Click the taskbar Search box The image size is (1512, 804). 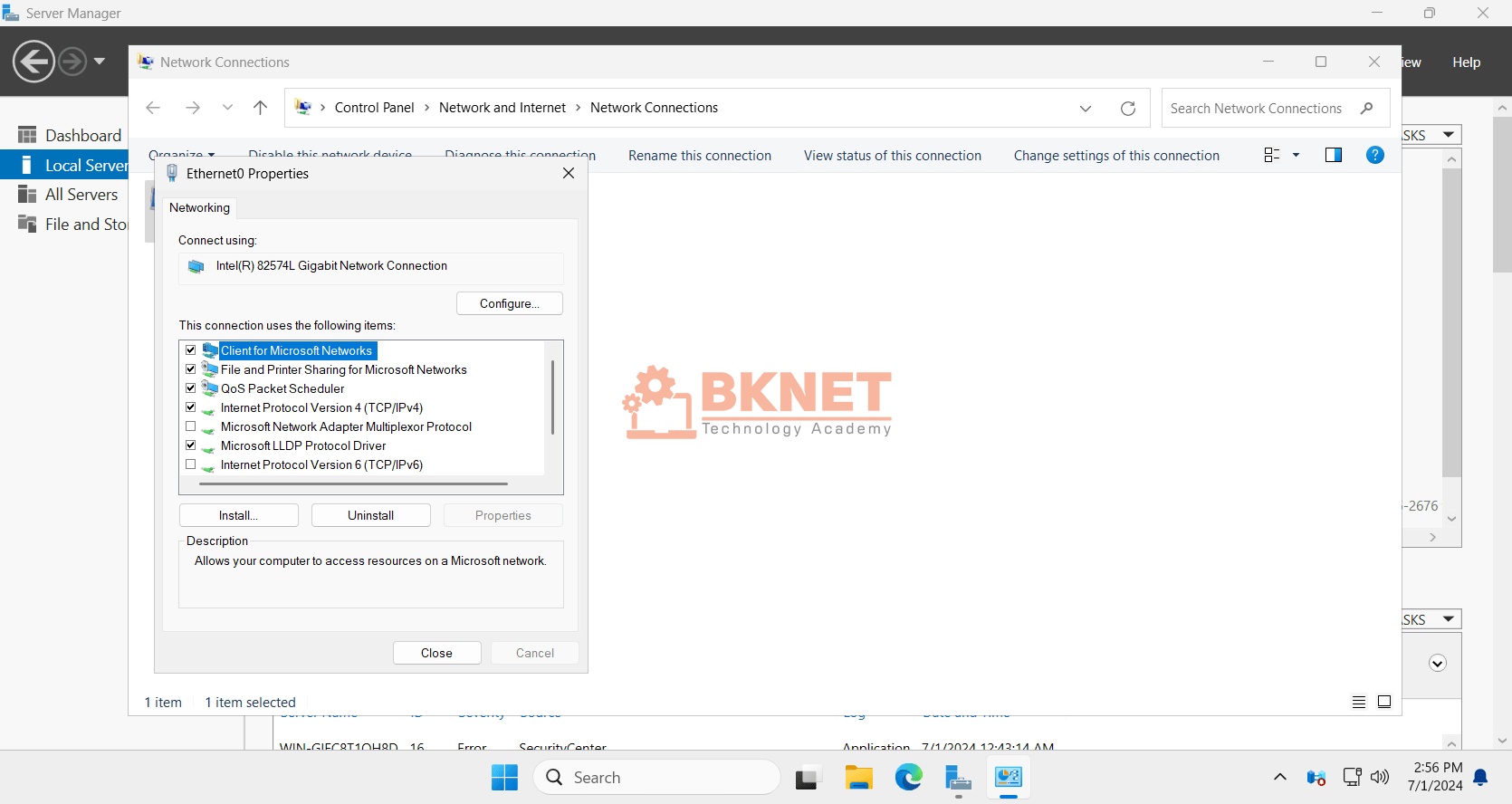(657, 777)
